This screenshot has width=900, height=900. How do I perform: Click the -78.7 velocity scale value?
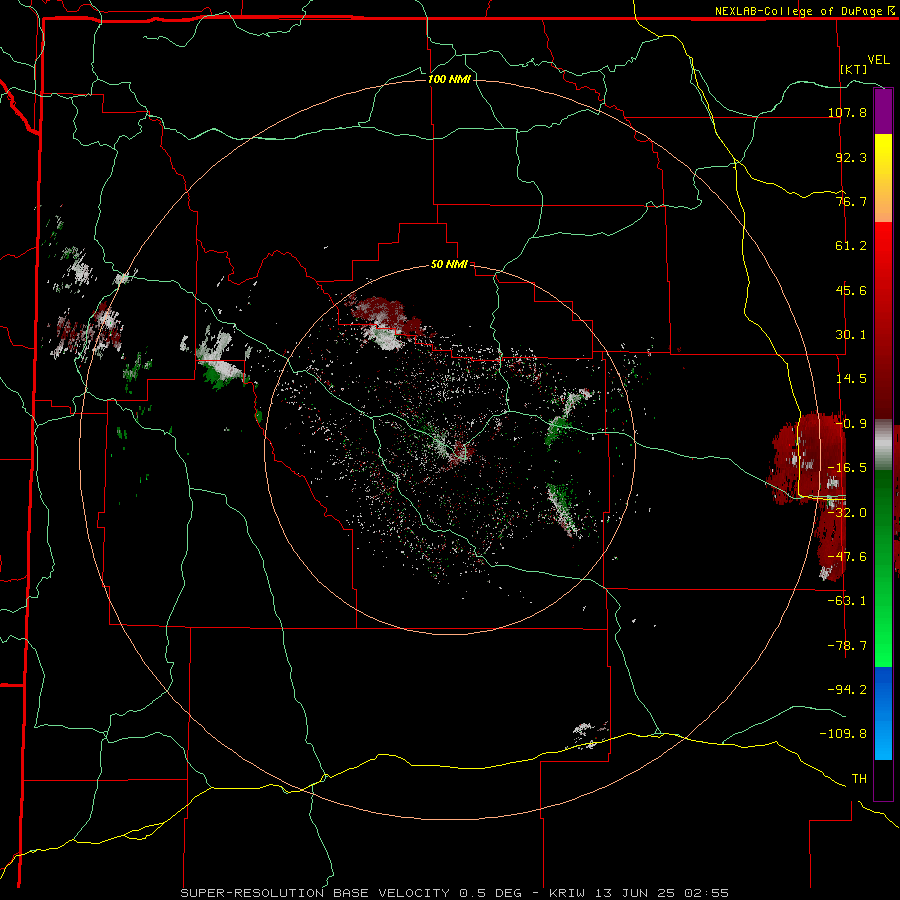(x=847, y=646)
